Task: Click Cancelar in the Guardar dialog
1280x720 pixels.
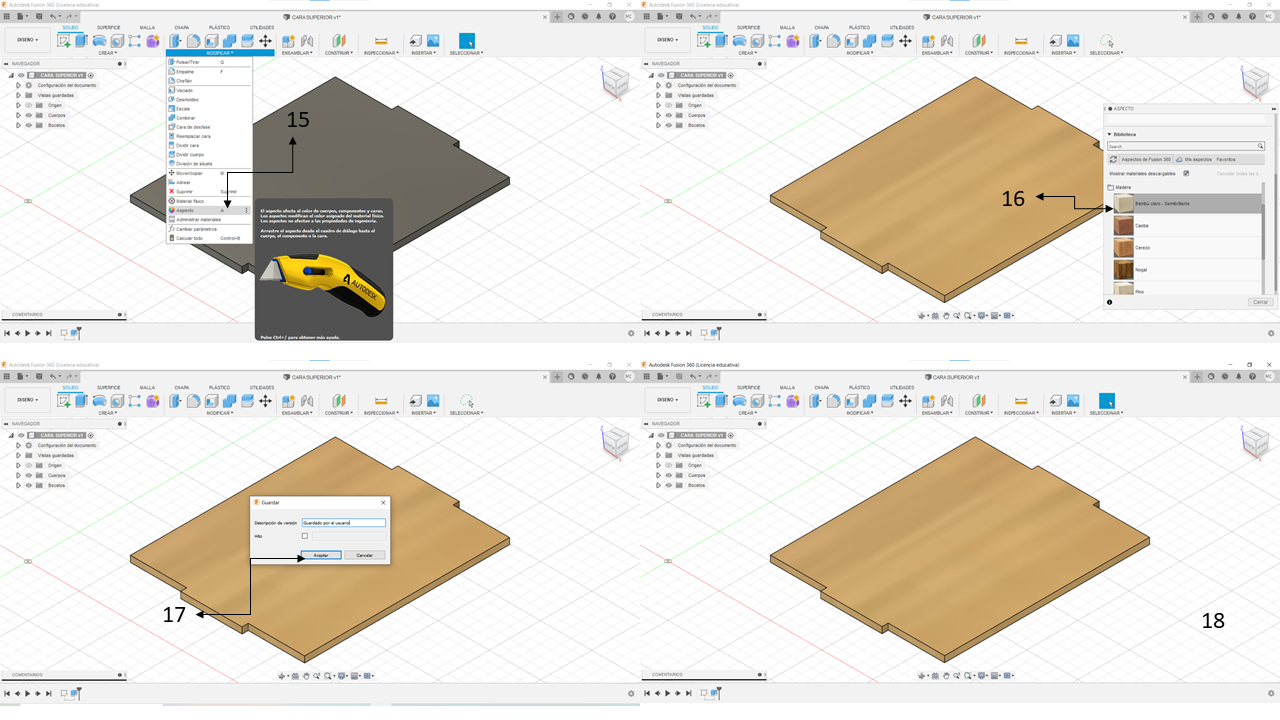Action: [365, 555]
